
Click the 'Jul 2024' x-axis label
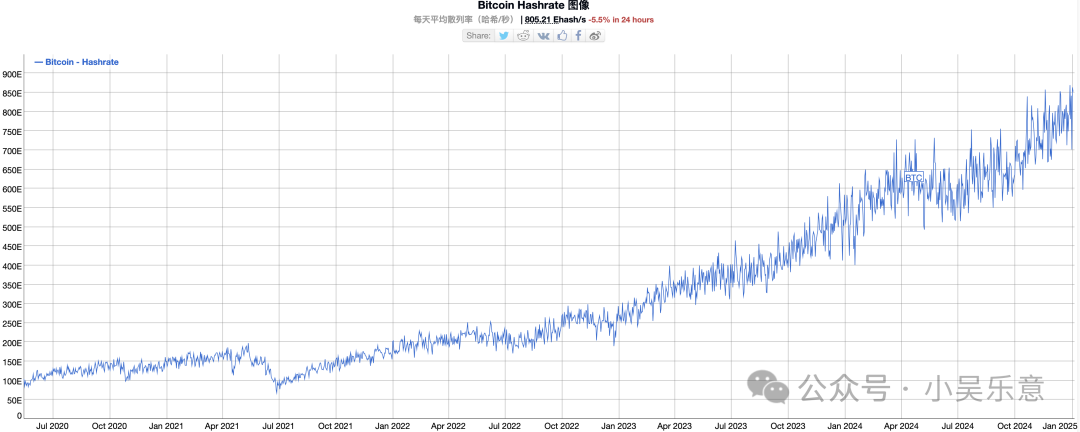[x=956, y=426]
